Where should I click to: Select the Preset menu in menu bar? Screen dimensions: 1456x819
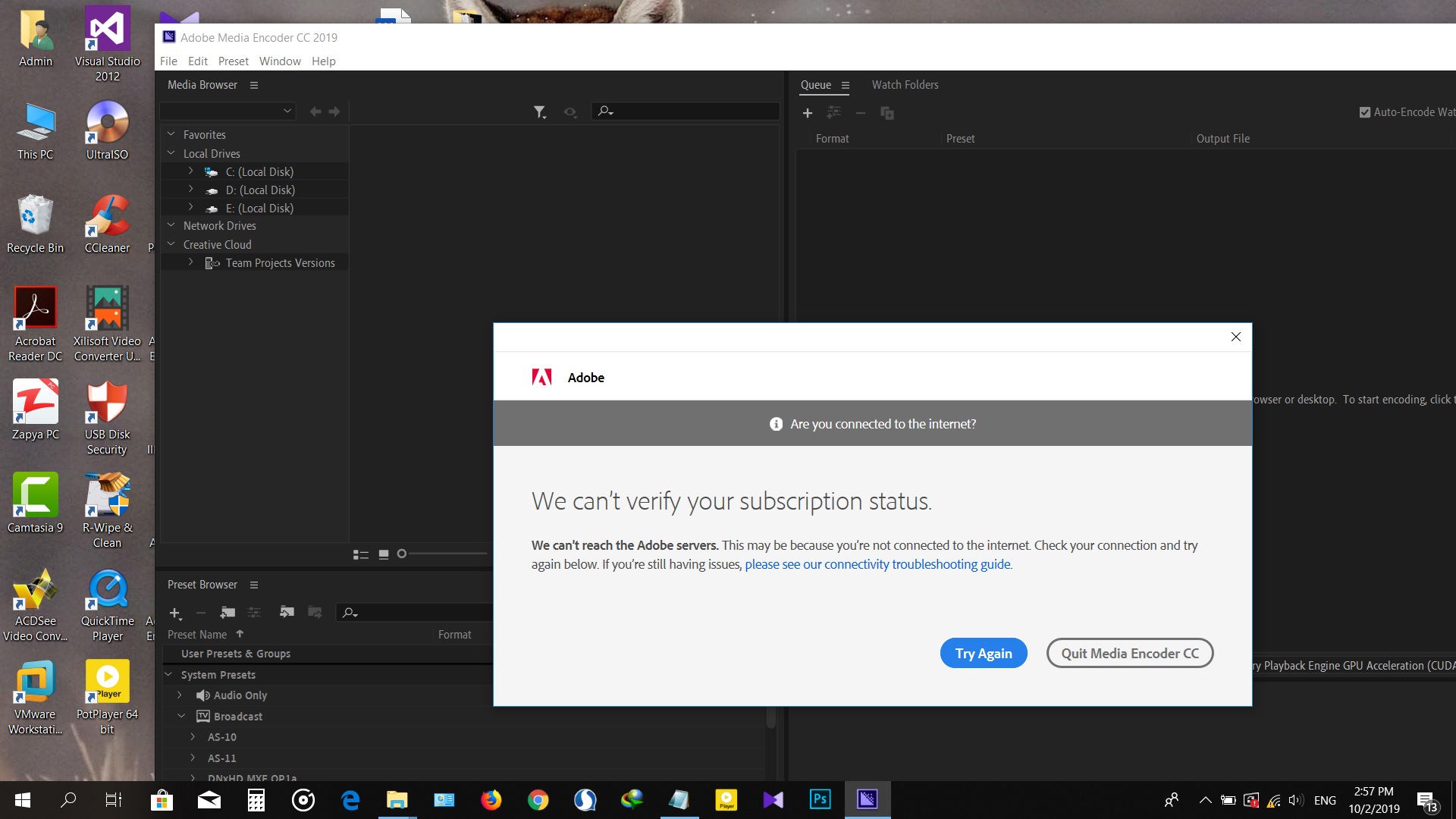coord(233,61)
